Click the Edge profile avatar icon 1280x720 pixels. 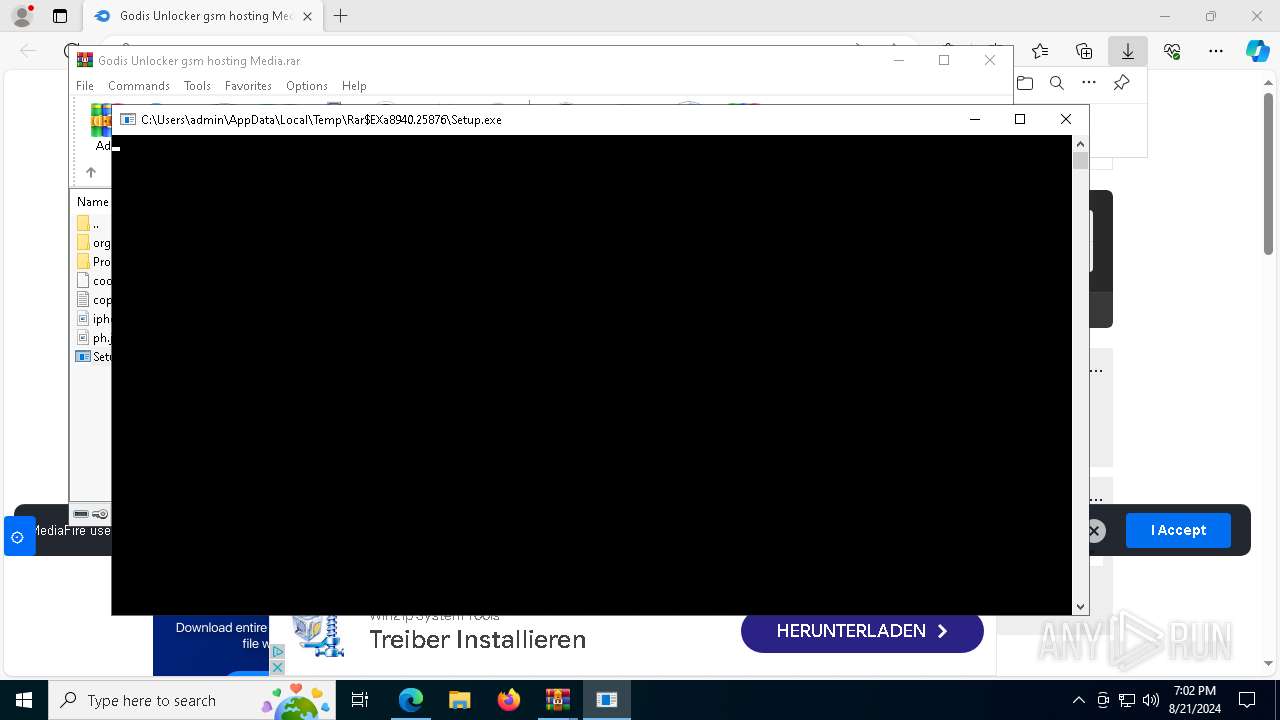(22, 16)
